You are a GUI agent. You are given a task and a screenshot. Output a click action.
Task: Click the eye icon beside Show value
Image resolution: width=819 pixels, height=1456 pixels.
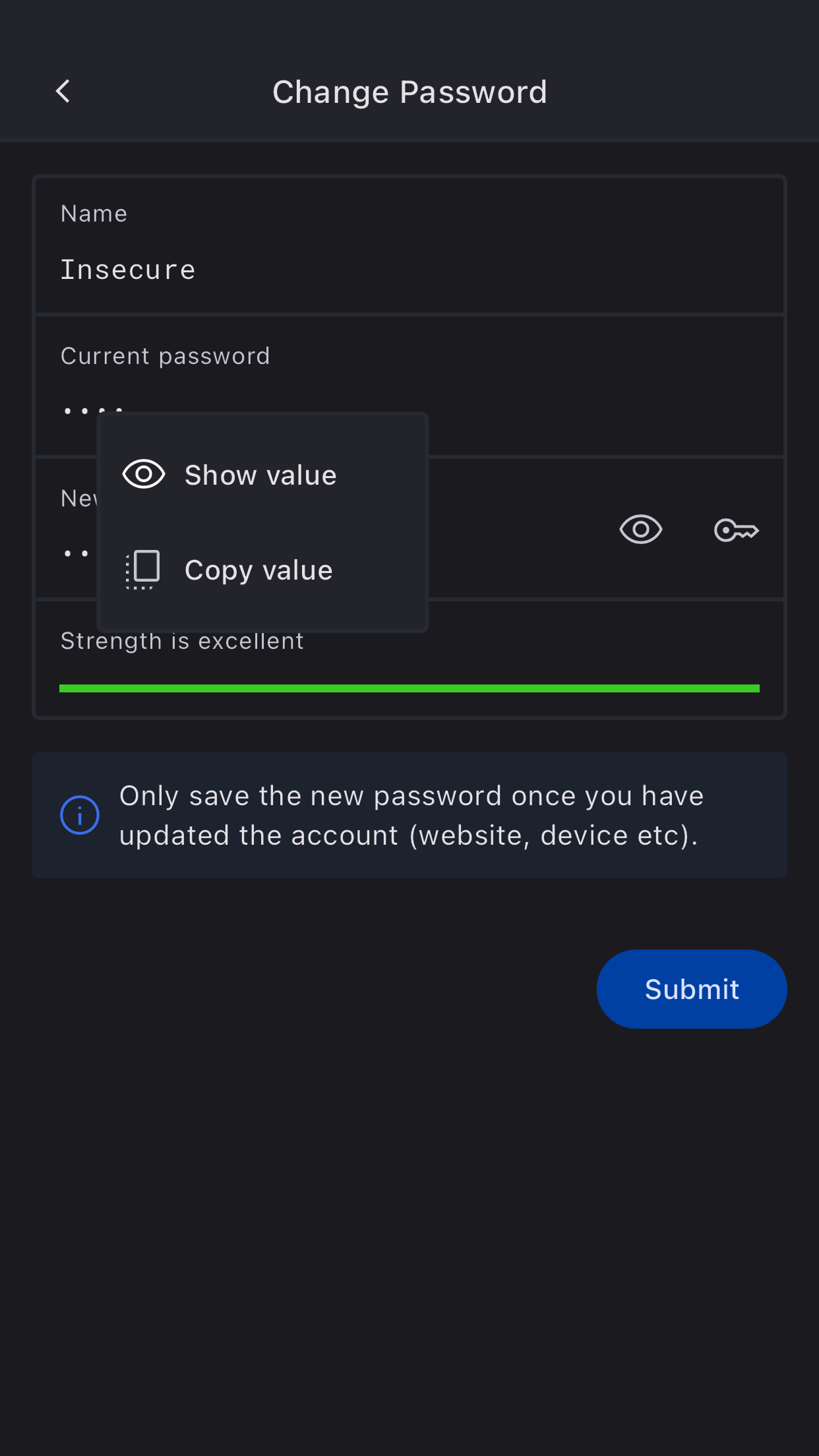[144, 474]
